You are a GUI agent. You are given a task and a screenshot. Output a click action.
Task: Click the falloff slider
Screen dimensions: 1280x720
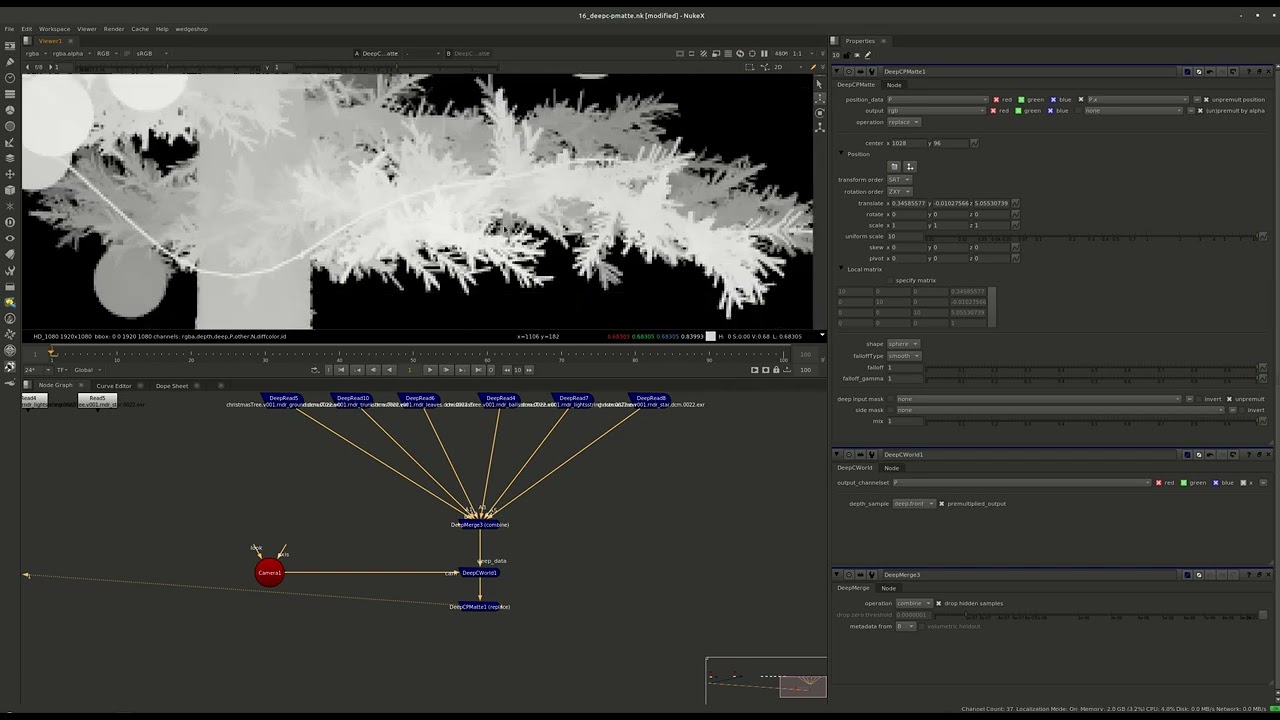pyautogui.click(x=1091, y=367)
